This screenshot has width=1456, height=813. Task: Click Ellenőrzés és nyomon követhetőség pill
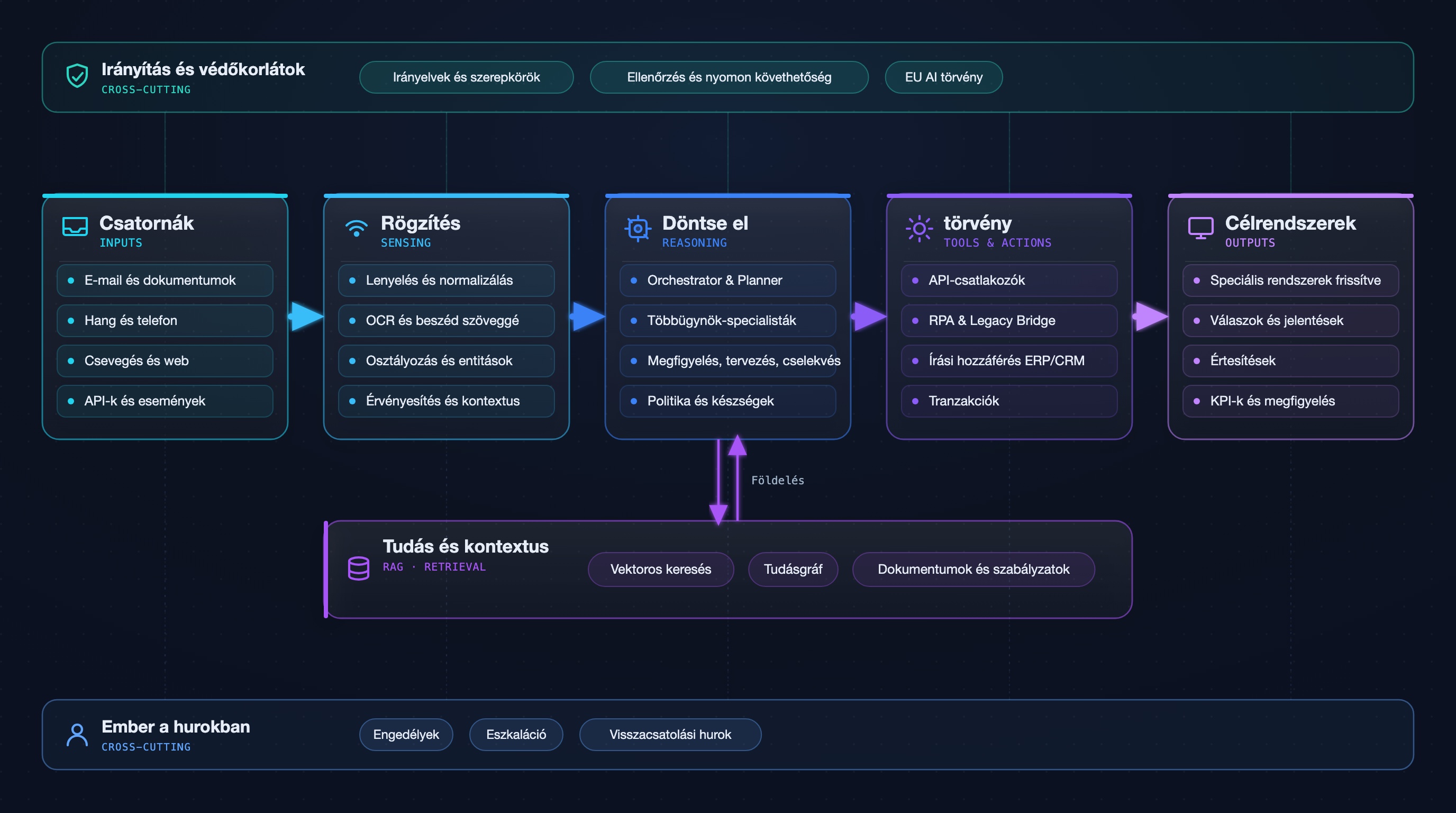click(729, 77)
